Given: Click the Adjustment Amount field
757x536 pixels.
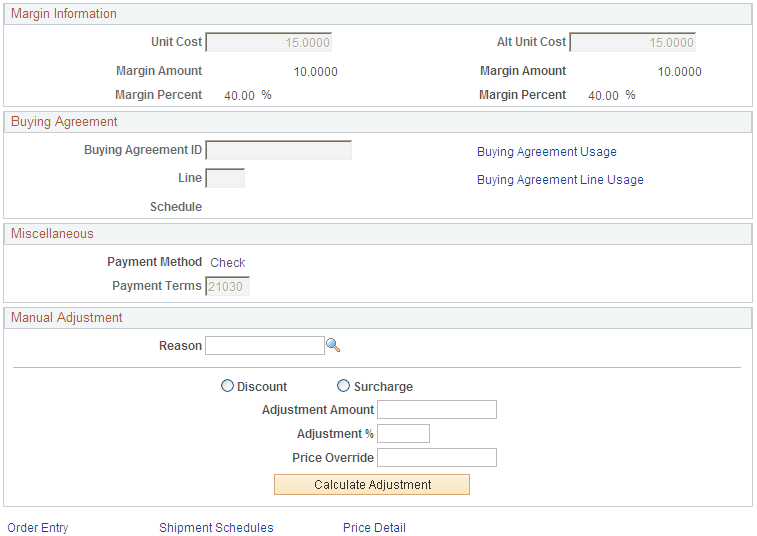Looking at the screenshot, I should [437, 409].
